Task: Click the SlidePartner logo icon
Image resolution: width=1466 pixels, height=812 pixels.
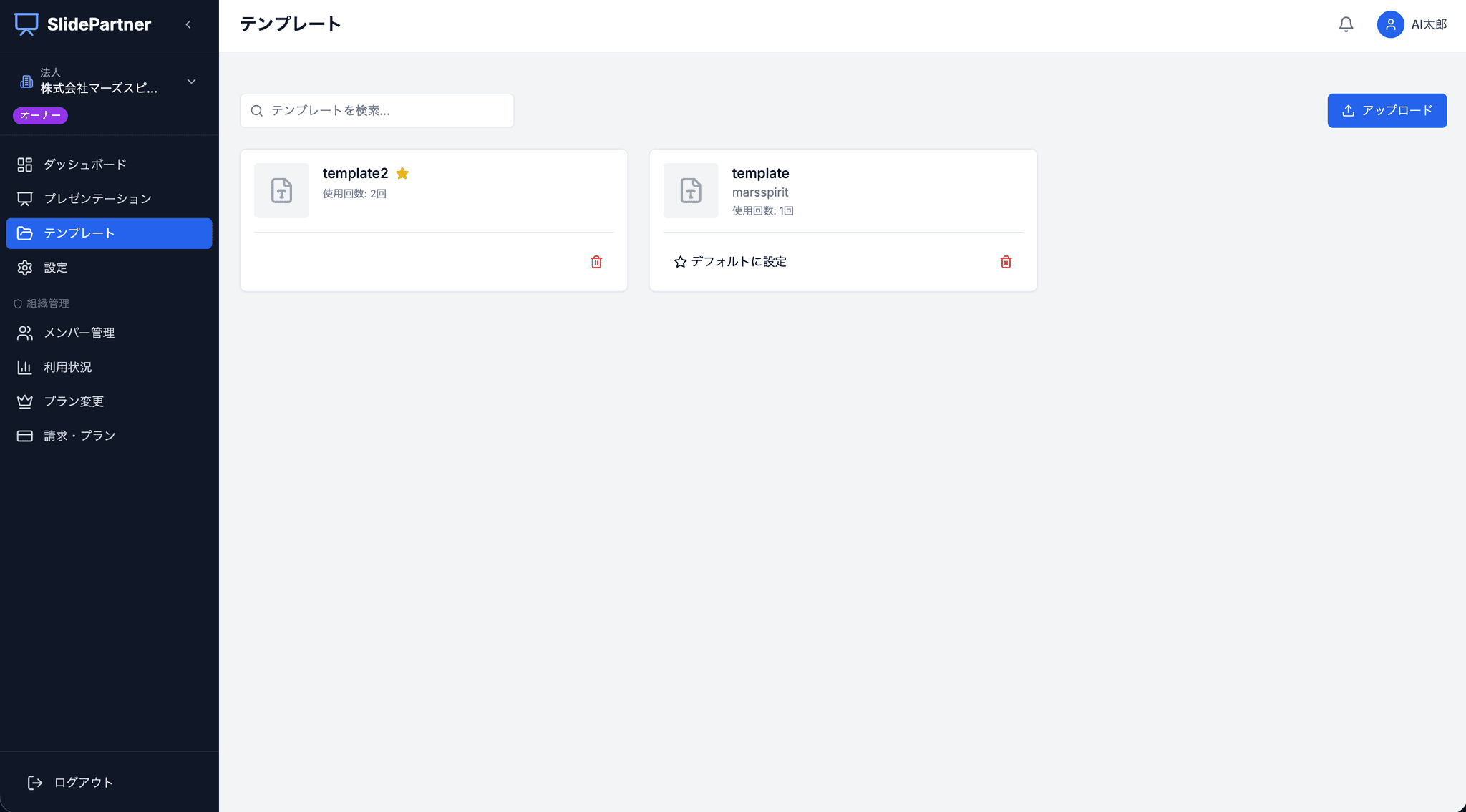Action: (26, 24)
